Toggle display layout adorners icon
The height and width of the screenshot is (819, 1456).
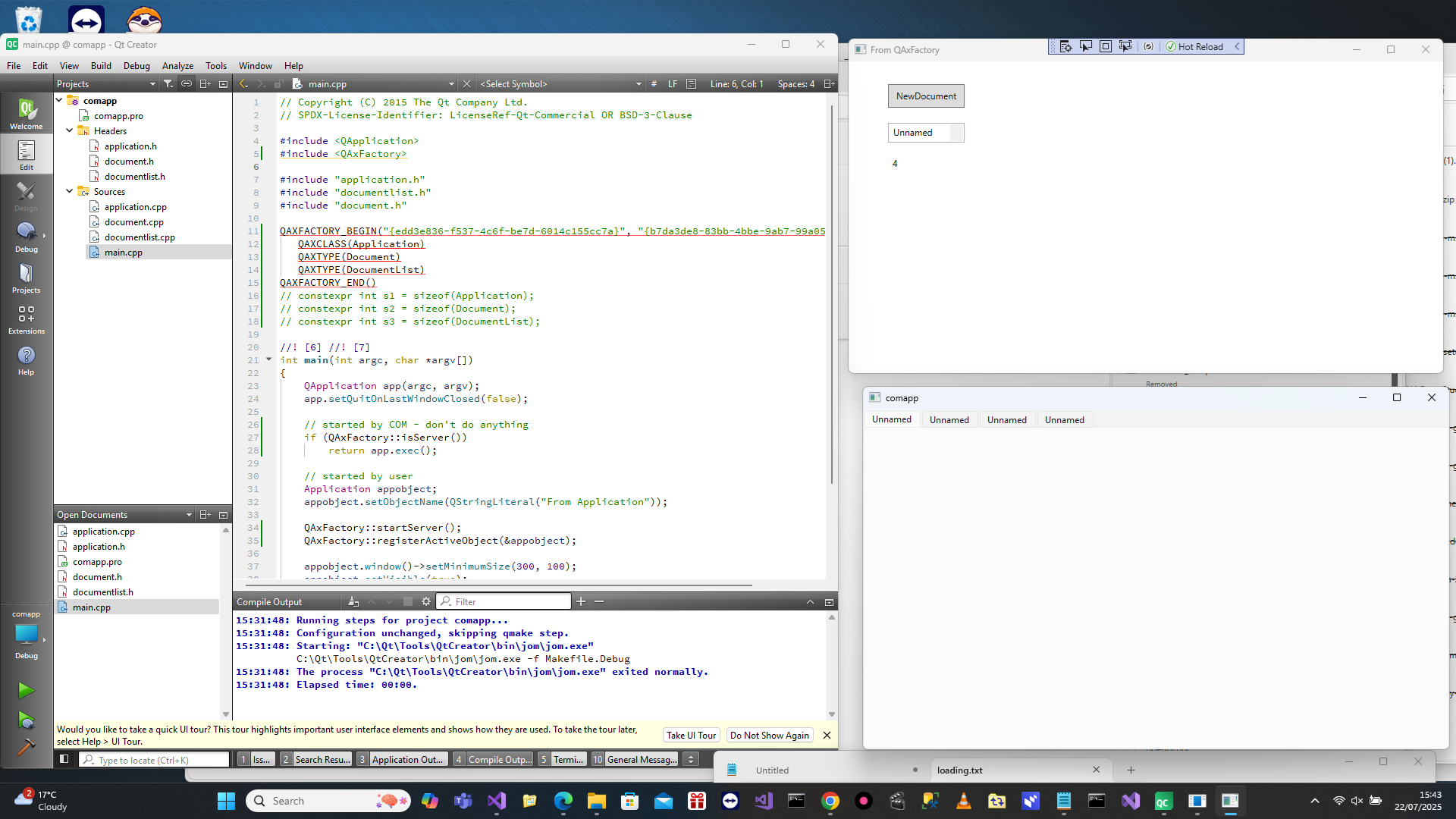click(x=1105, y=46)
